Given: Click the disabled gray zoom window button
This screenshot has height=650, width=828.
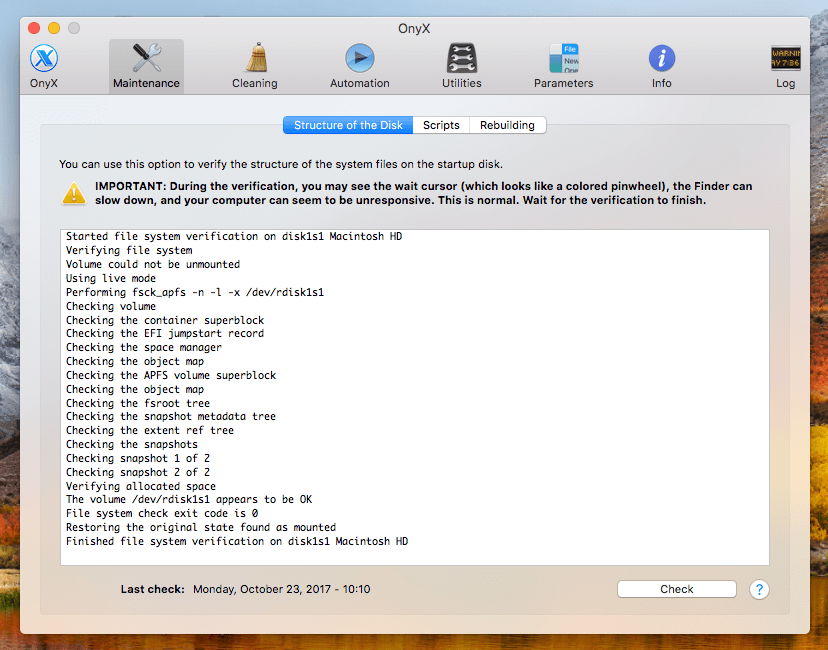Looking at the screenshot, I should click(x=74, y=28).
